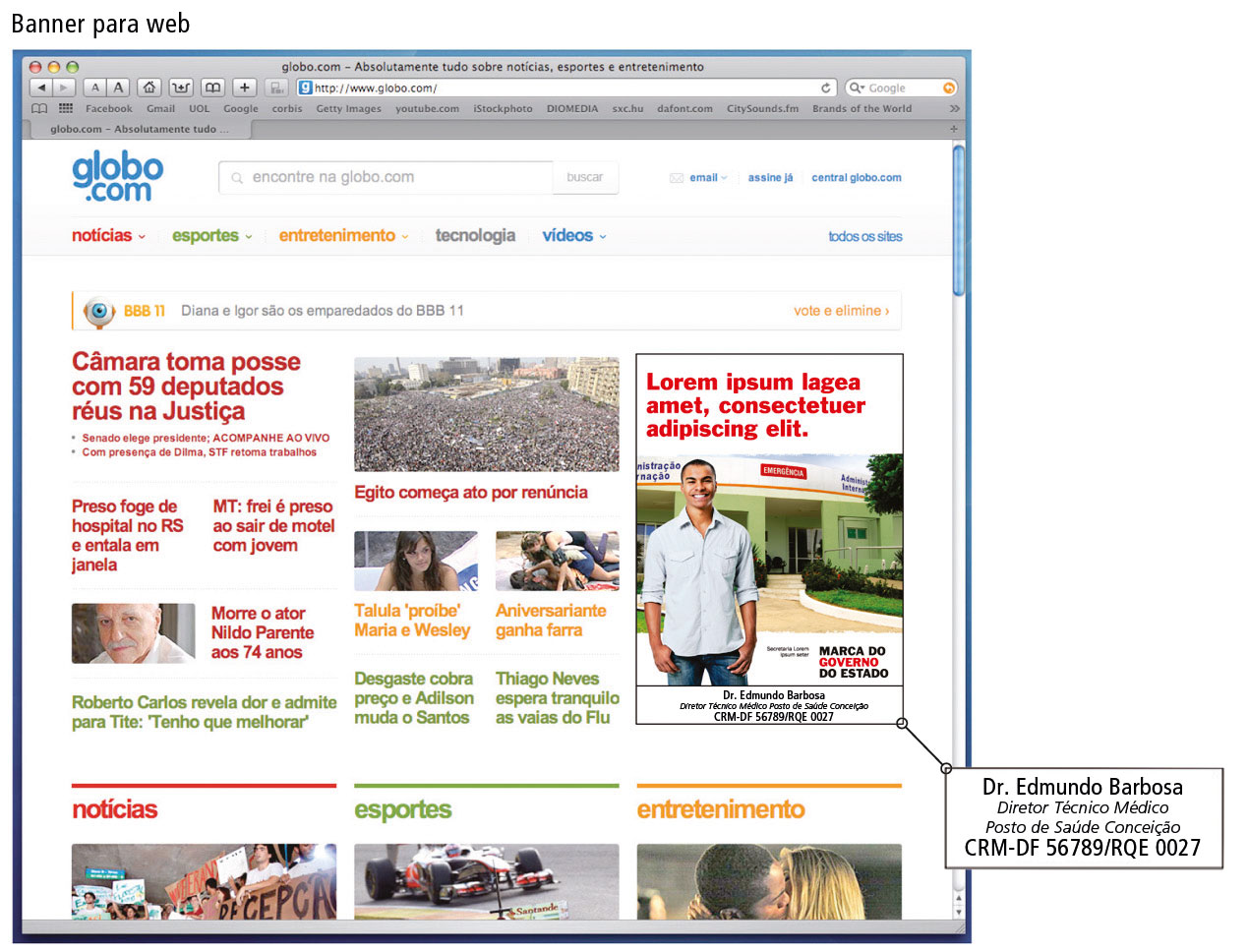
Task: Click the larger text size A button
Action: tap(119, 88)
